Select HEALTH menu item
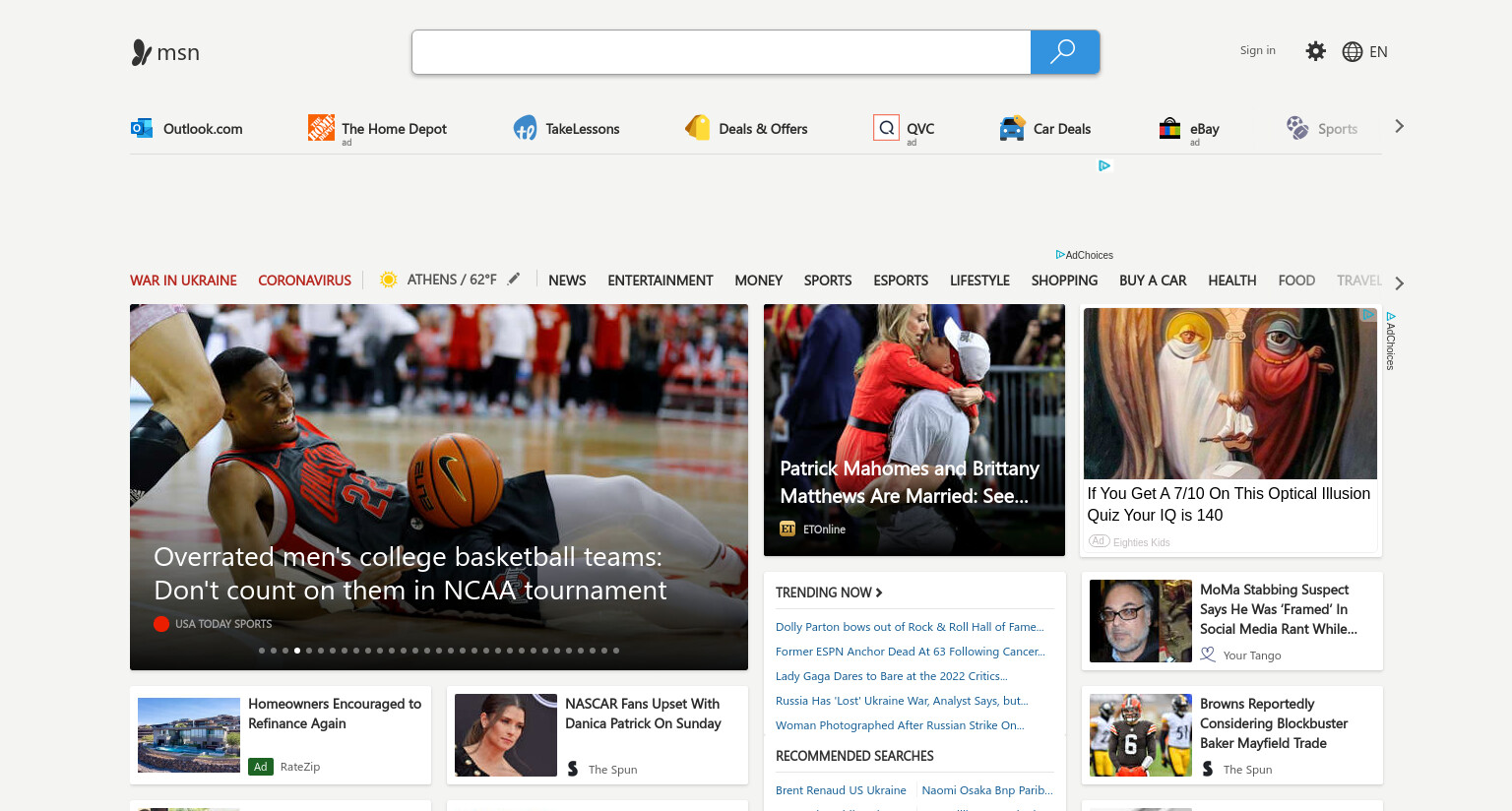Screen dimensions: 1512x811 (1232, 281)
